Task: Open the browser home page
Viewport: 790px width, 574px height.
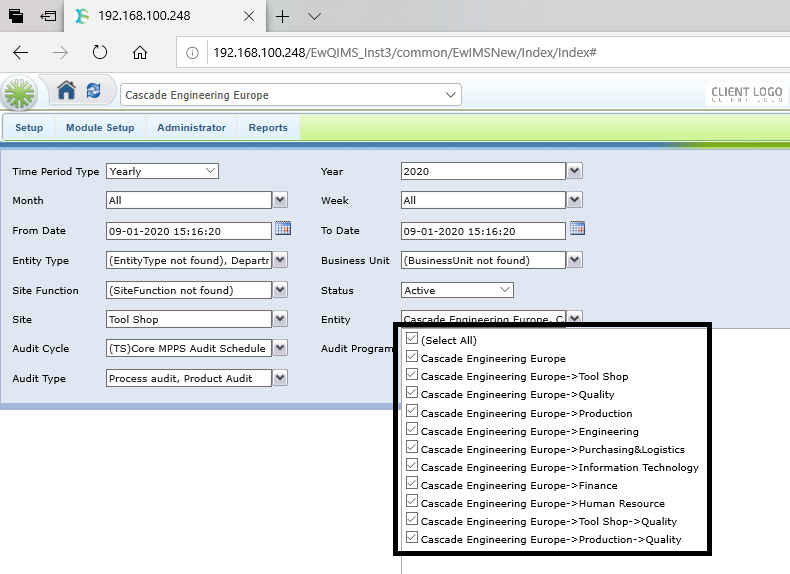Action: (x=140, y=52)
